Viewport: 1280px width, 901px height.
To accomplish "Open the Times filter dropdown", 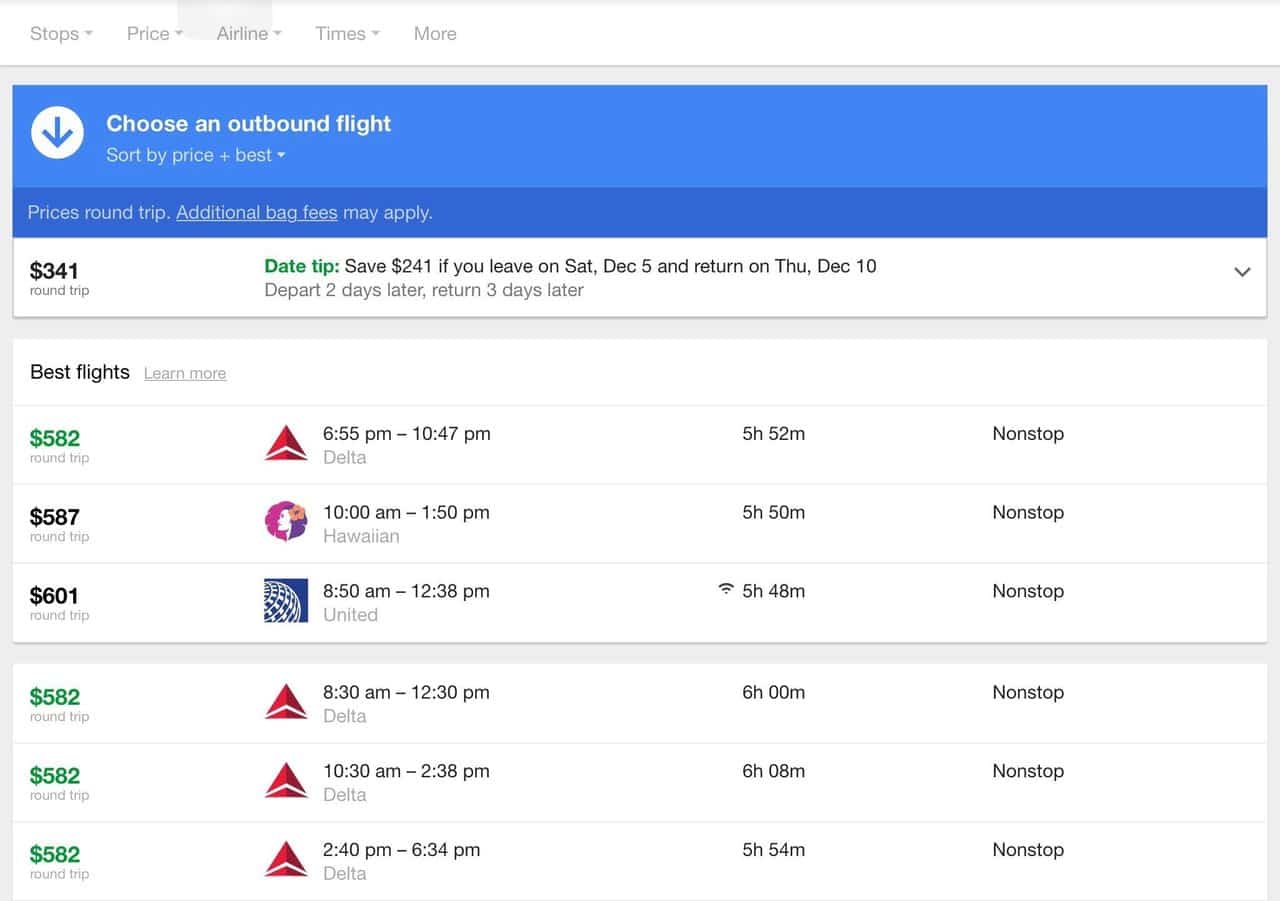I will point(347,34).
